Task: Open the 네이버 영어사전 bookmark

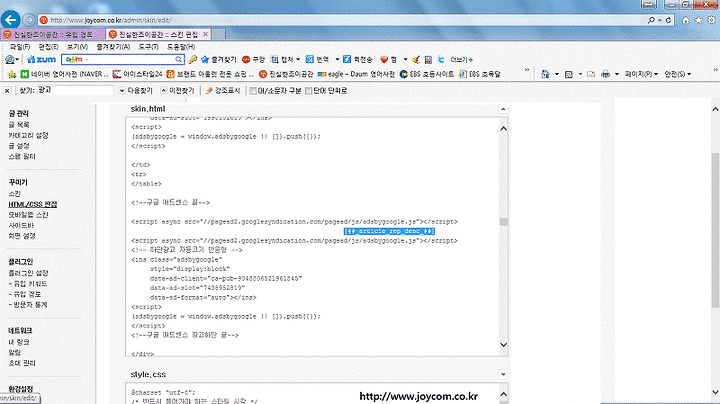Action: [x=64, y=74]
